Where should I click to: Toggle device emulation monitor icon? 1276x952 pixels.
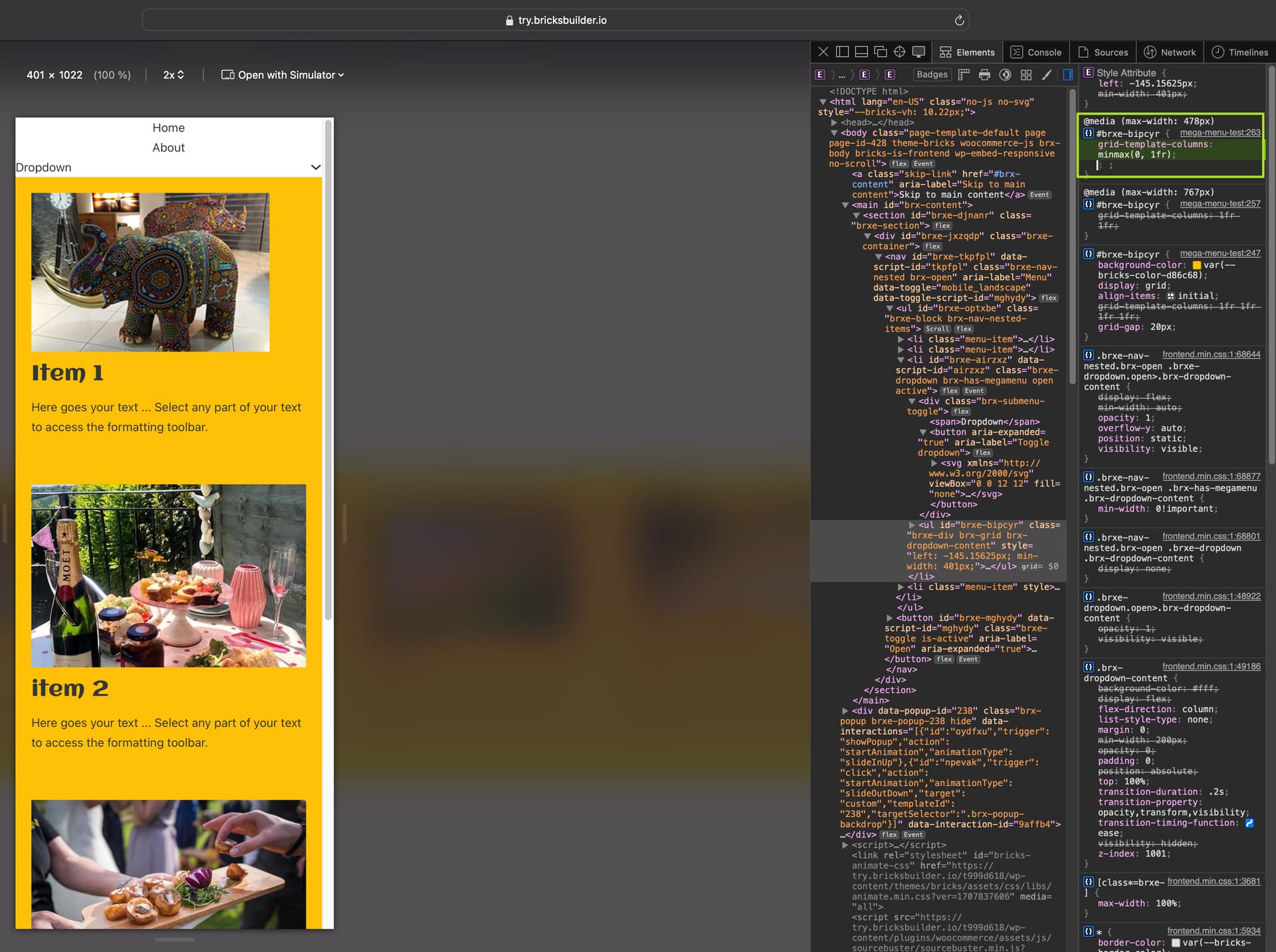[918, 52]
